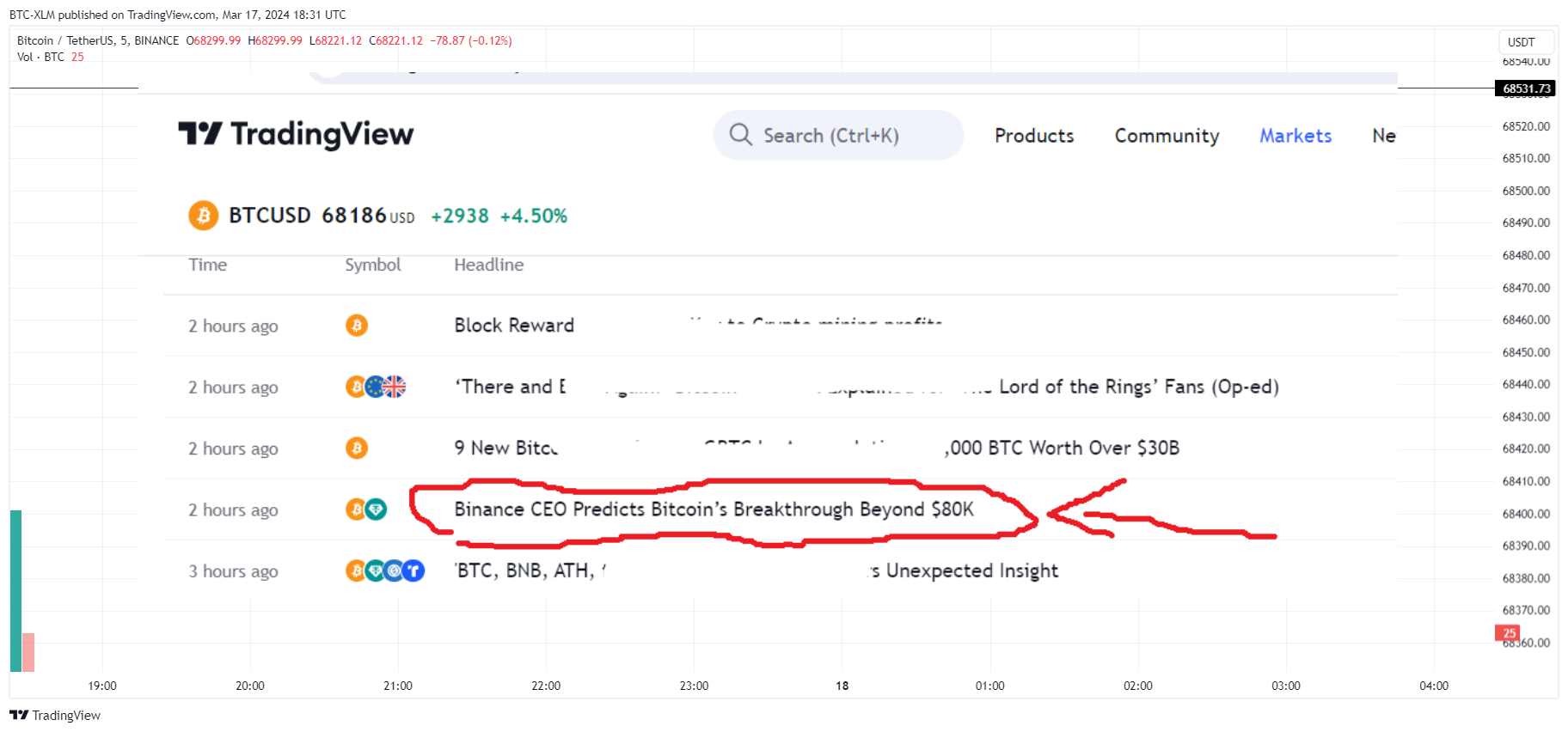This screenshot has width=1568, height=732.
Task: Click Bitcoin icon in 9 New Bitcoin row
Action: [357, 448]
